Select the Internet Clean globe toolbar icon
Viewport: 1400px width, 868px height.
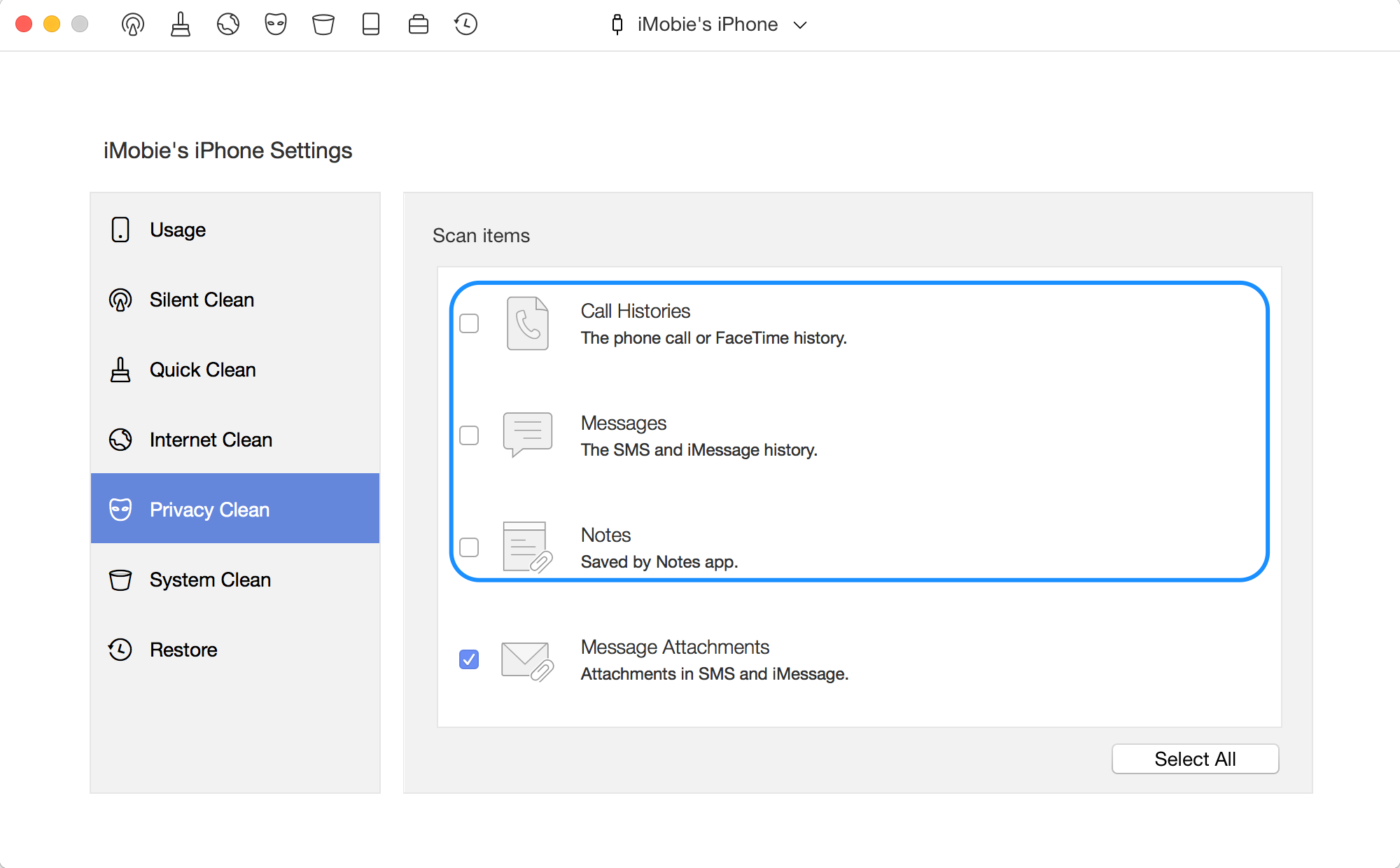(x=228, y=24)
